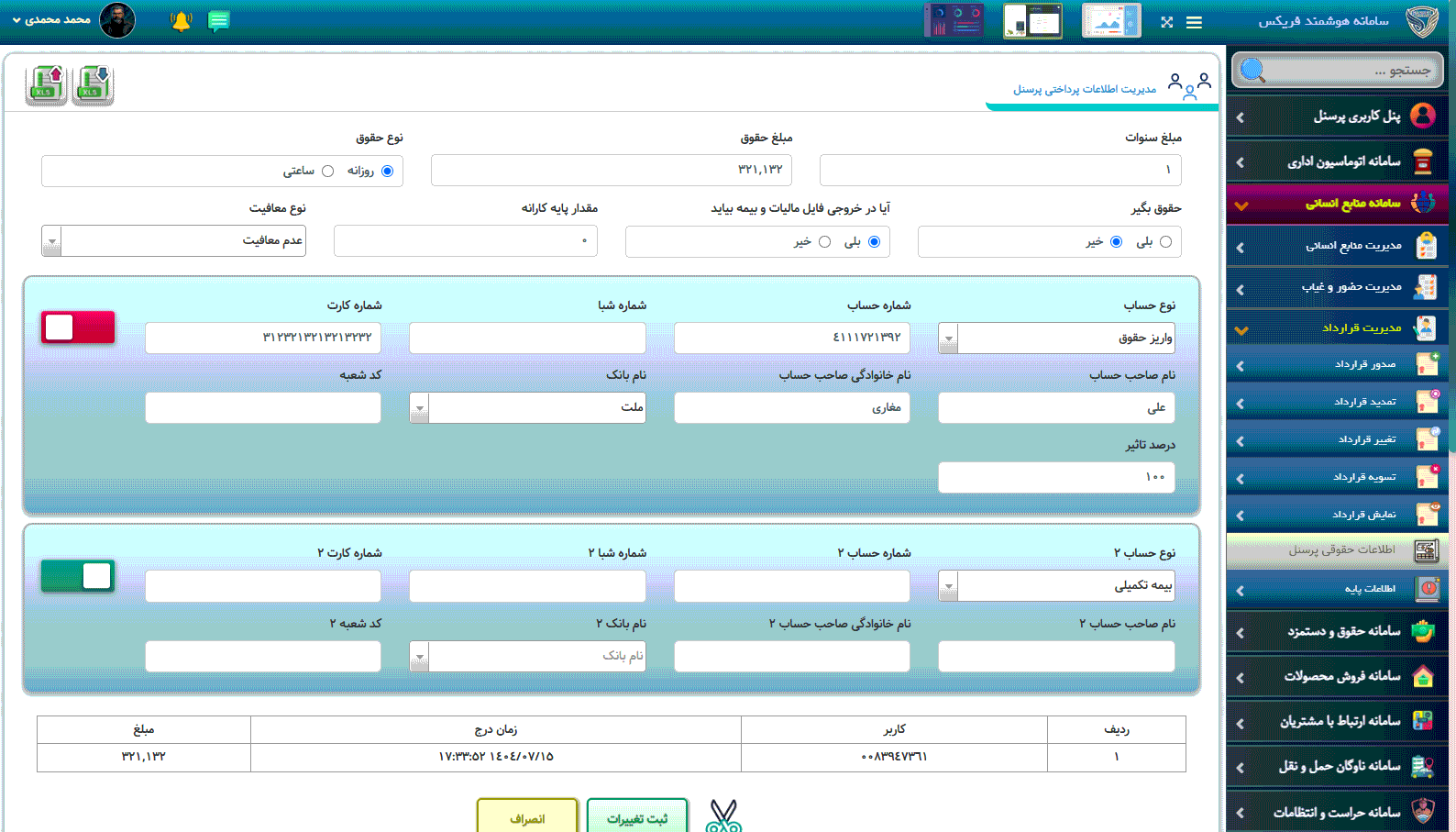1456x832 pixels.
Task: Click the fullscreen expand icon in header
Action: [1166, 22]
